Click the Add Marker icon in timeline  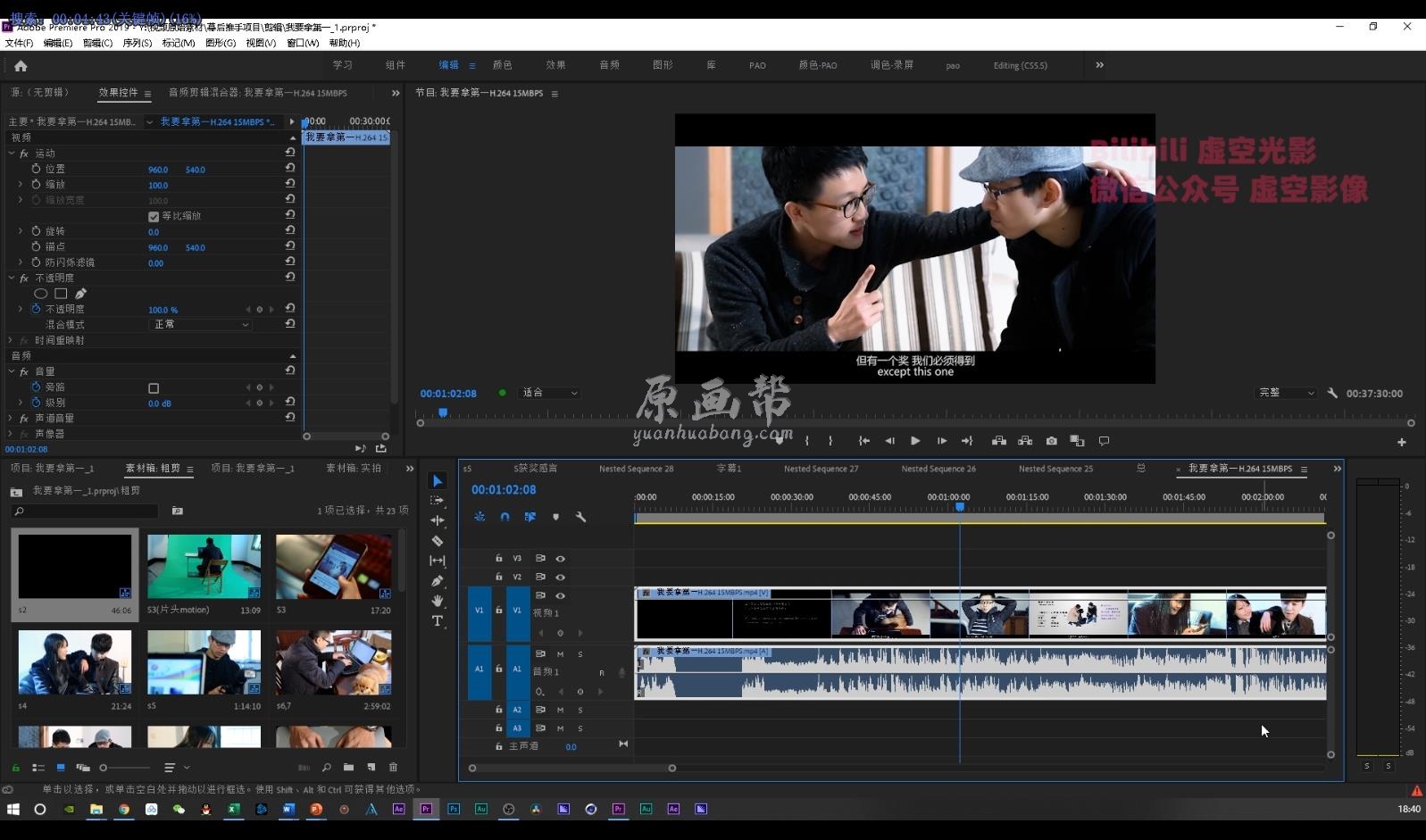pyautogui.click(x=555, y=517)
